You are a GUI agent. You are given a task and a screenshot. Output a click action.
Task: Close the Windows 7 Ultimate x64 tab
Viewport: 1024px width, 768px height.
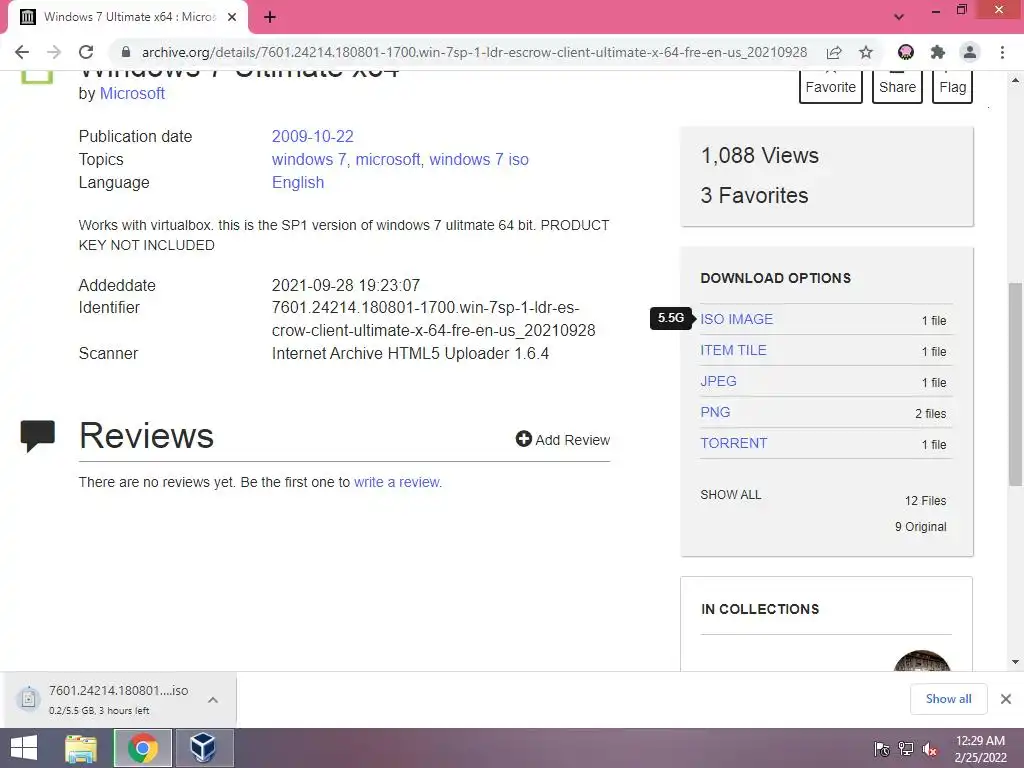point(232,17)
